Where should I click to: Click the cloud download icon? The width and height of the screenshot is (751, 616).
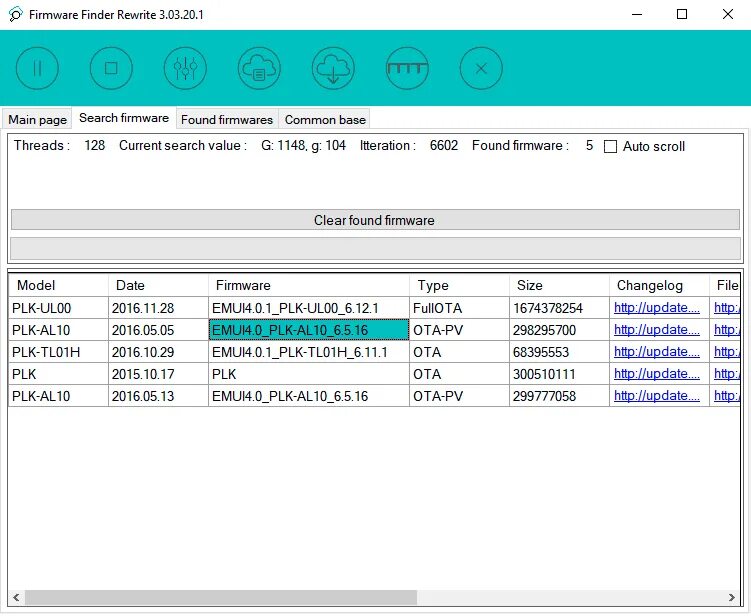point(333,68)
